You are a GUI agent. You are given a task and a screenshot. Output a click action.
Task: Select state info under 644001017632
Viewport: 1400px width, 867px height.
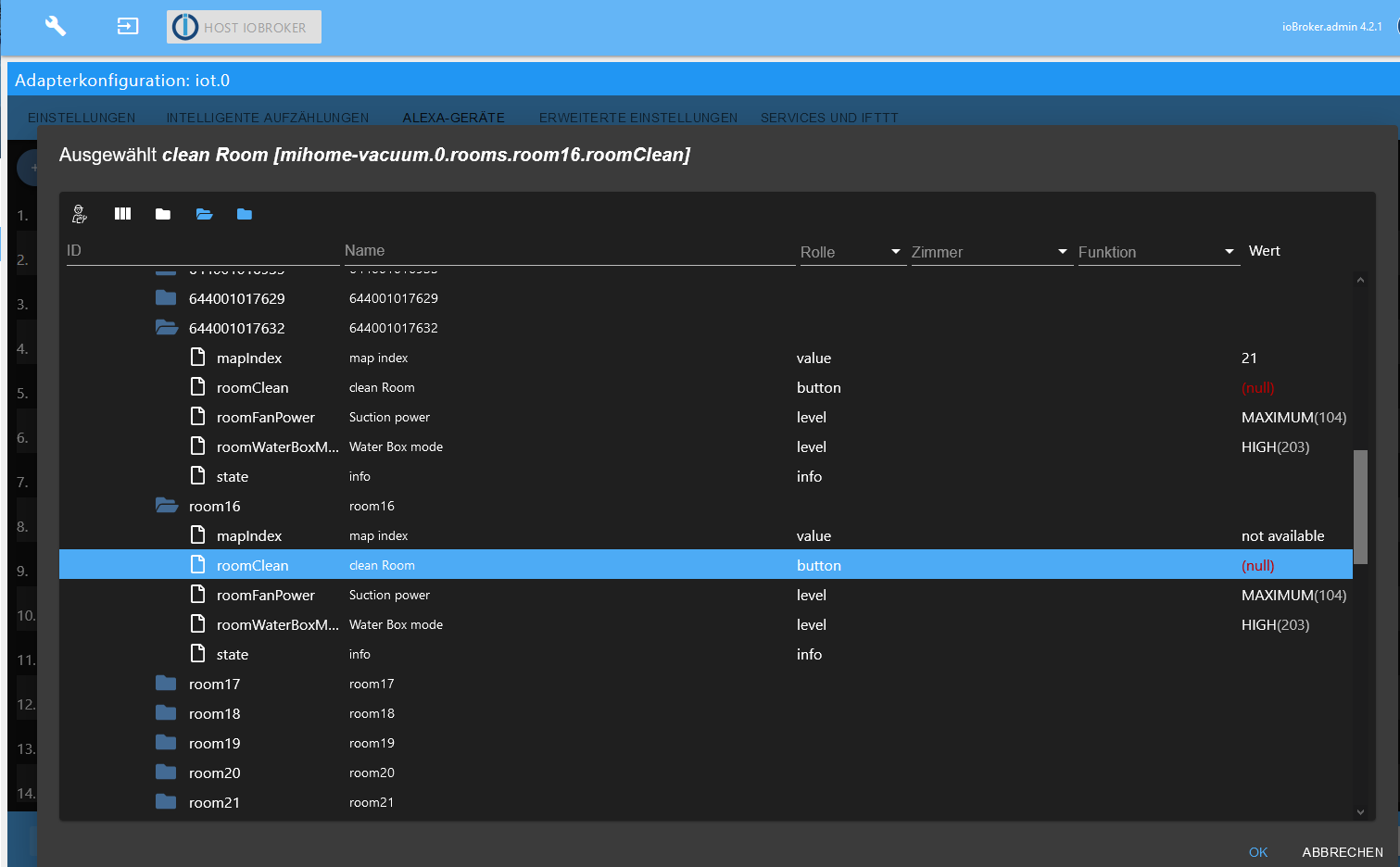[x=706, y=476]
